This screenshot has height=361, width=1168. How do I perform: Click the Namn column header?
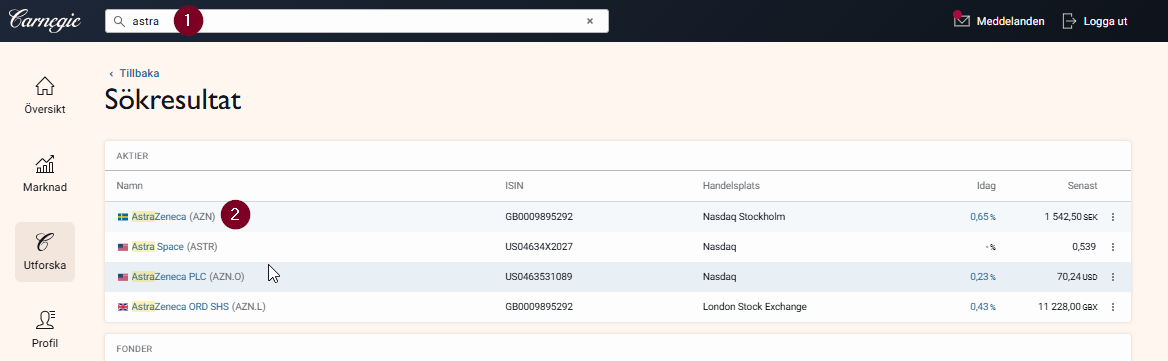[130, 185]
